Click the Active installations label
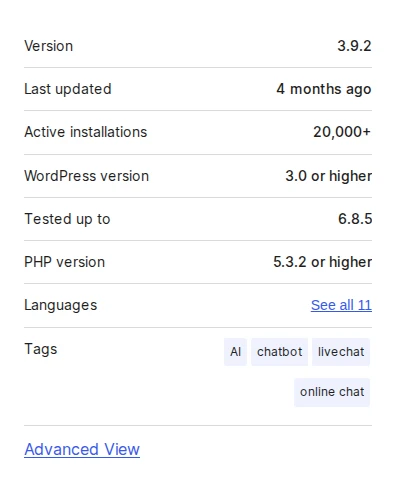Viewport: 396px width, 497px height. pos(86,132)
